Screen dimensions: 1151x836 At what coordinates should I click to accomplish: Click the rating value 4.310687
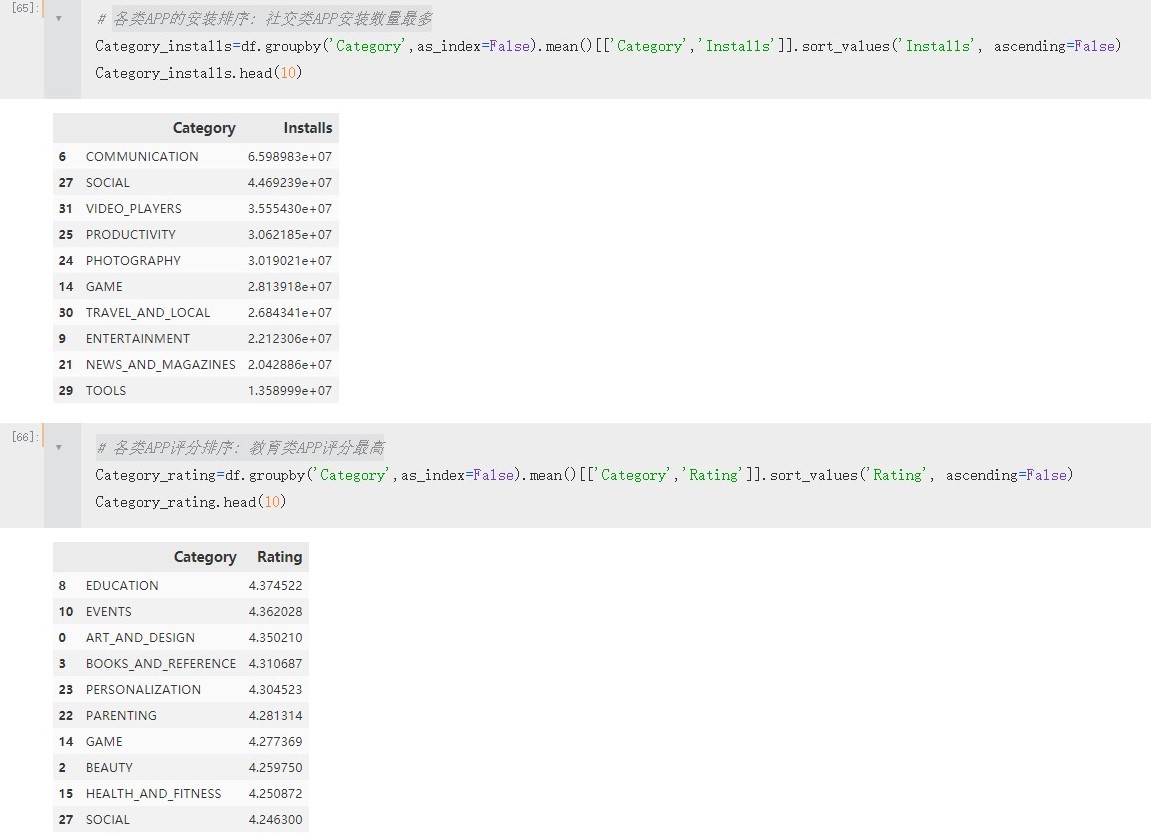(x=275, y=664)
